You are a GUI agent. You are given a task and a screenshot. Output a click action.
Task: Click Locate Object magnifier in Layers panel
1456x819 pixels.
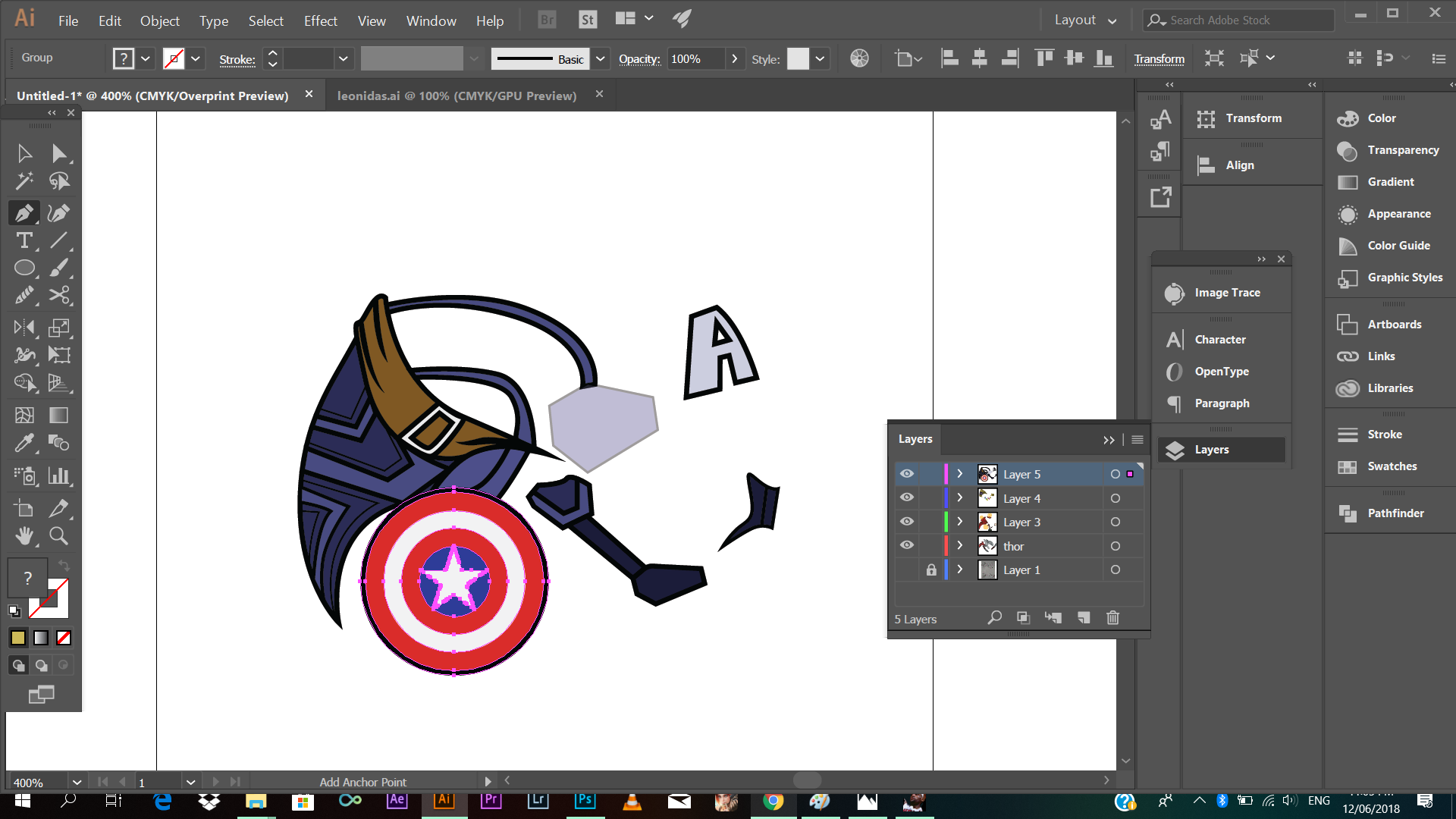(994, 618)
